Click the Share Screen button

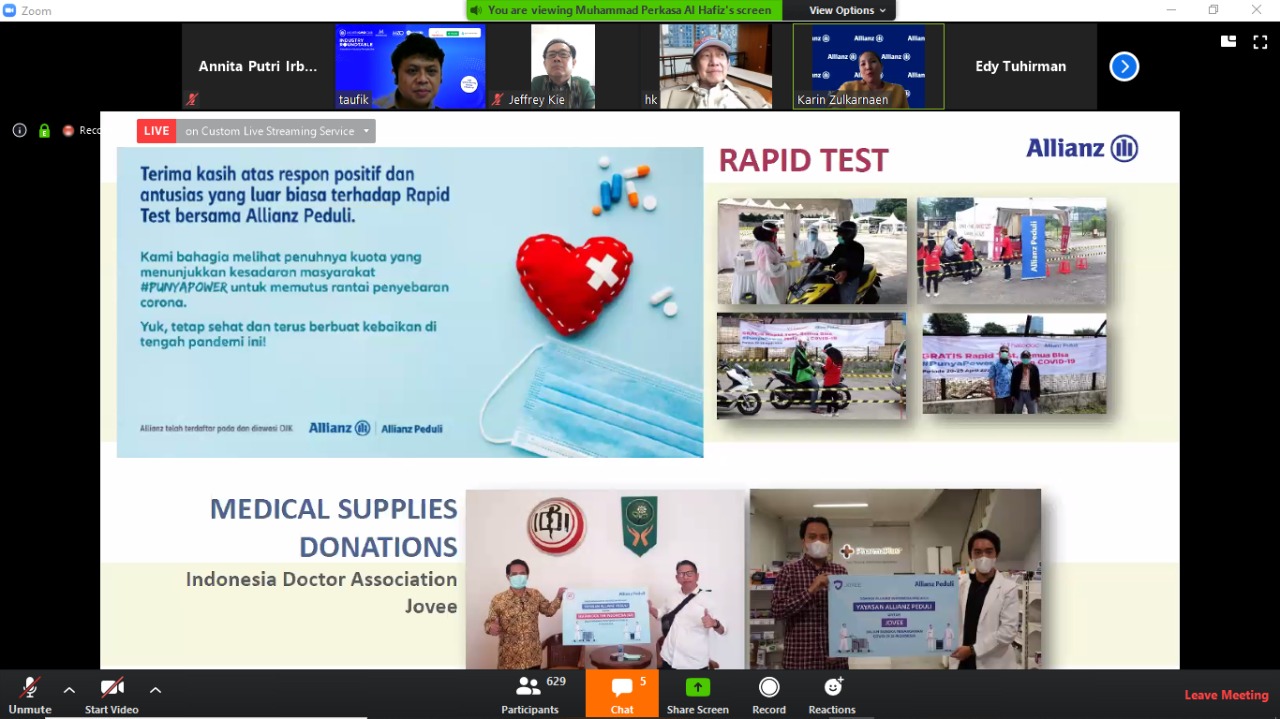tap(697, 695)
